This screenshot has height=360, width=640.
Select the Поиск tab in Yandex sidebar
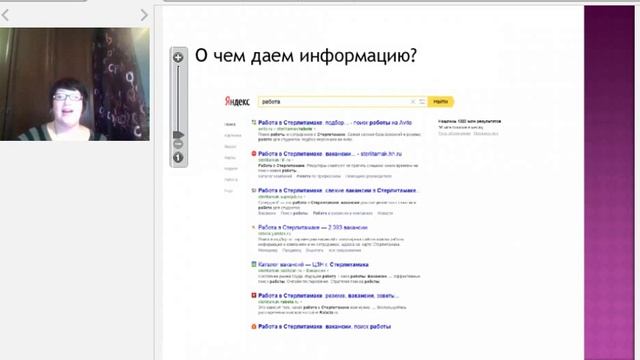tap(230, 124)
